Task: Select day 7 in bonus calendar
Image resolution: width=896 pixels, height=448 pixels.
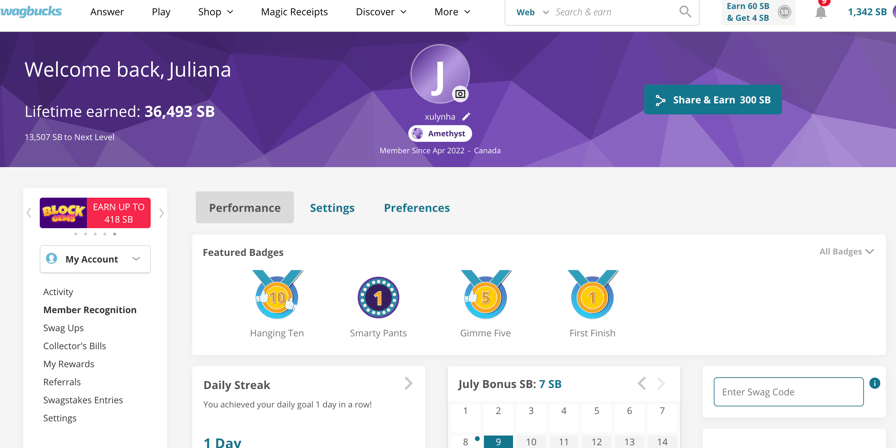Action: [662, 418]
